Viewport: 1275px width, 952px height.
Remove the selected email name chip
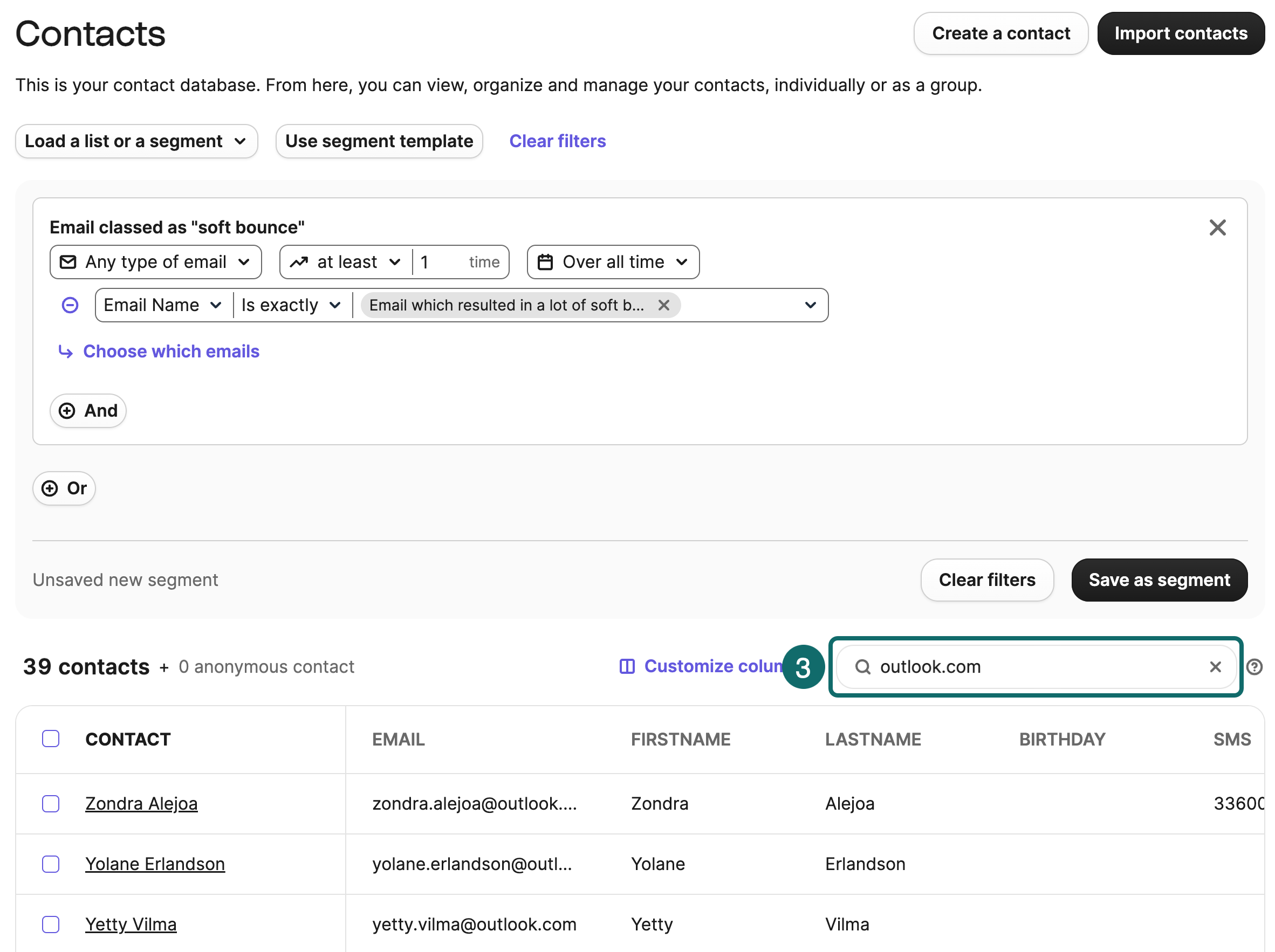(x=663, y=305)
